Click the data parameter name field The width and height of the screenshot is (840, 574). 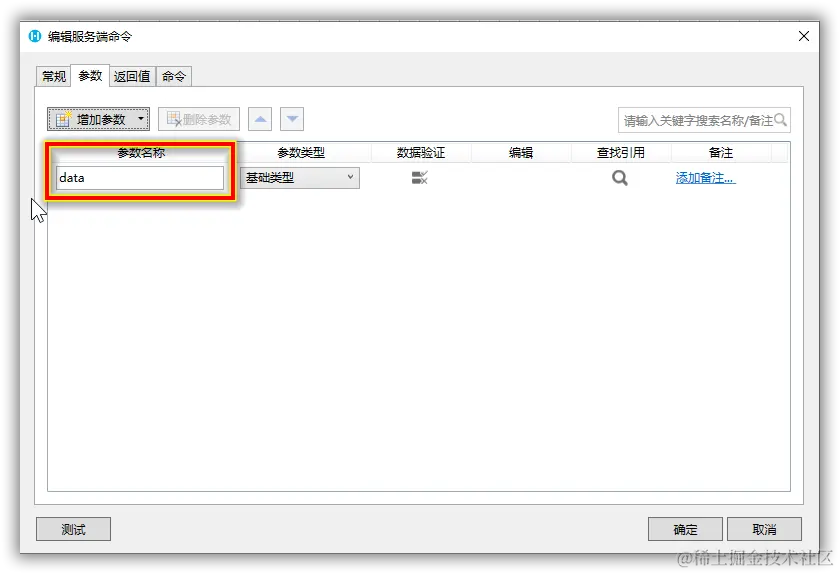pyautogui.click(x=140, y=177)
